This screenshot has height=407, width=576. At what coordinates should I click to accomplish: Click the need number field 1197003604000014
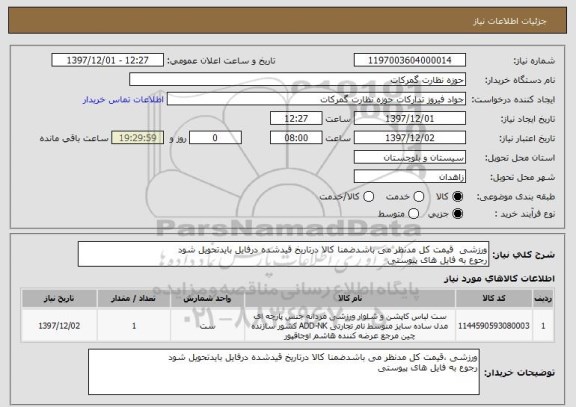[410, 60]
